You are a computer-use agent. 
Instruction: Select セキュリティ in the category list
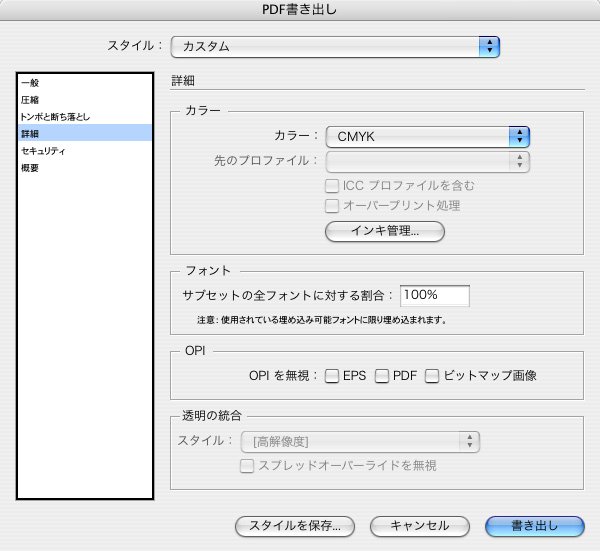point(85,150)
